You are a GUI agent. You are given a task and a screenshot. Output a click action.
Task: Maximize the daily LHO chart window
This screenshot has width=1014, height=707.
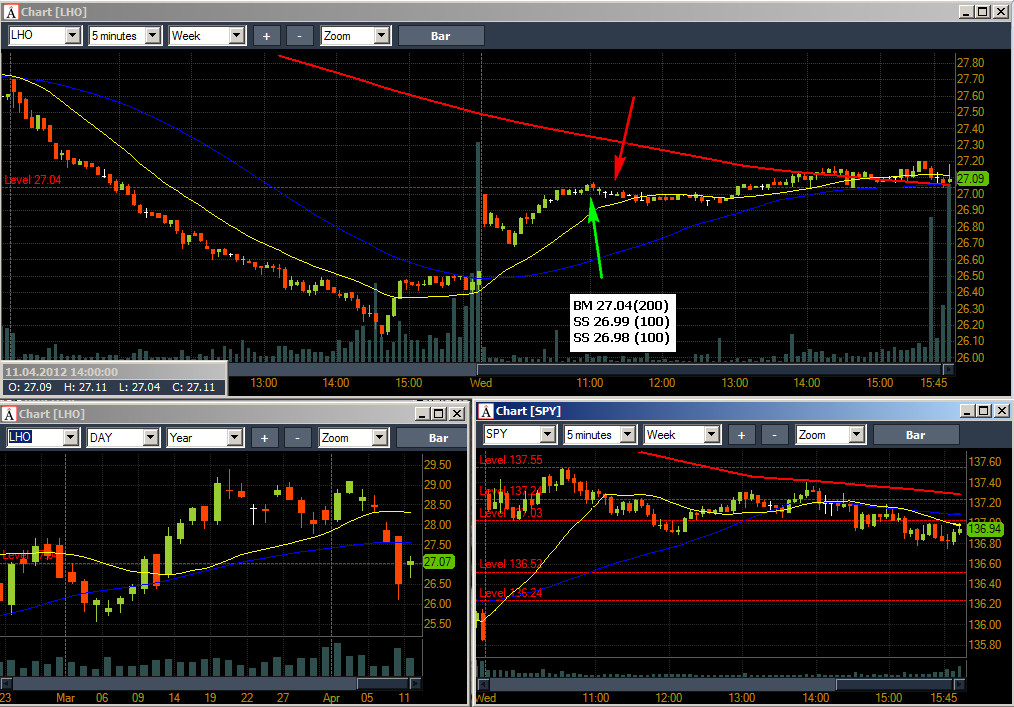[x=439, y=414]
